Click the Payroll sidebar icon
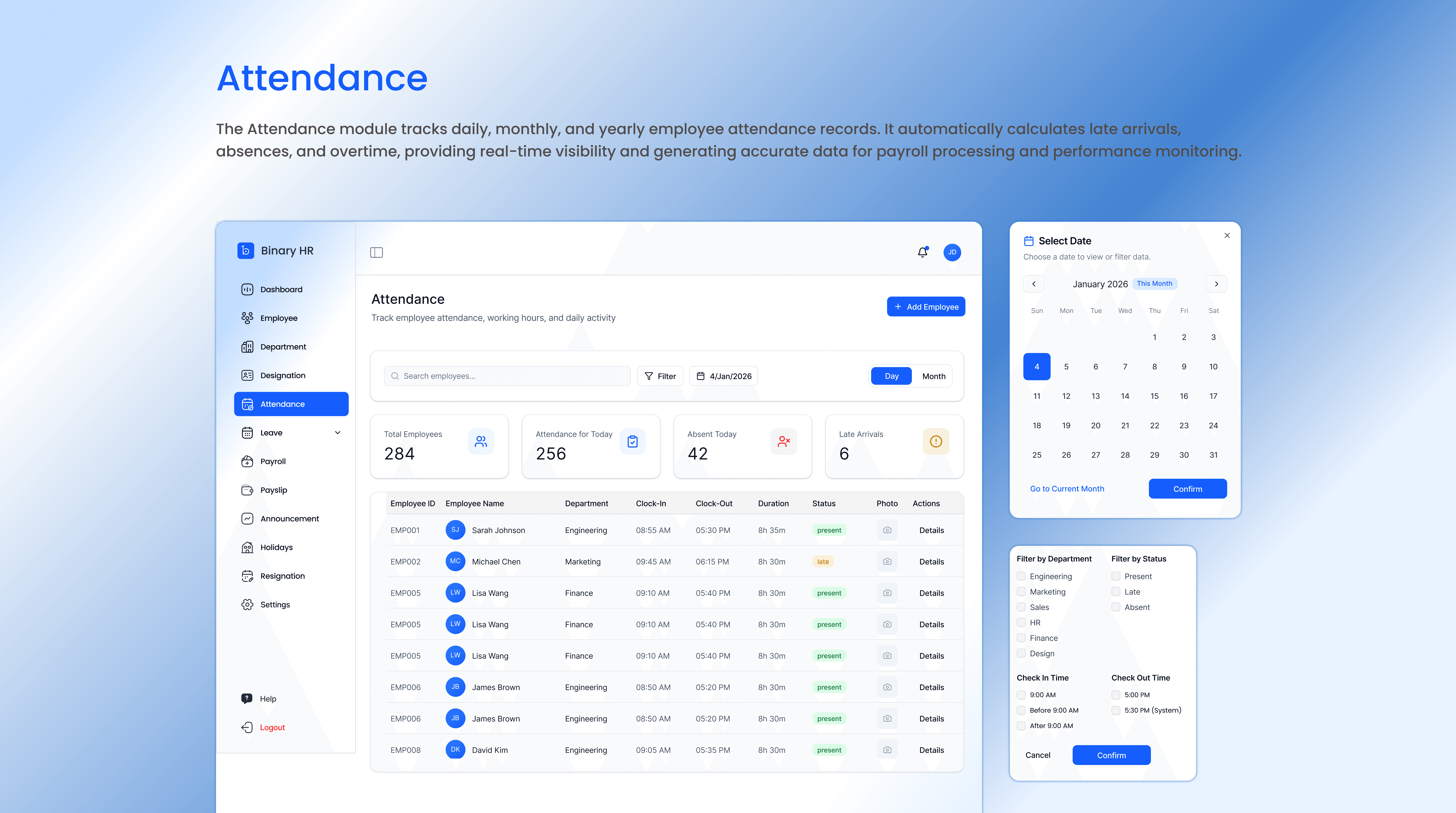The width and height of the screenshot is (1456, 813). pyautogui.click(x=247, y=461)
